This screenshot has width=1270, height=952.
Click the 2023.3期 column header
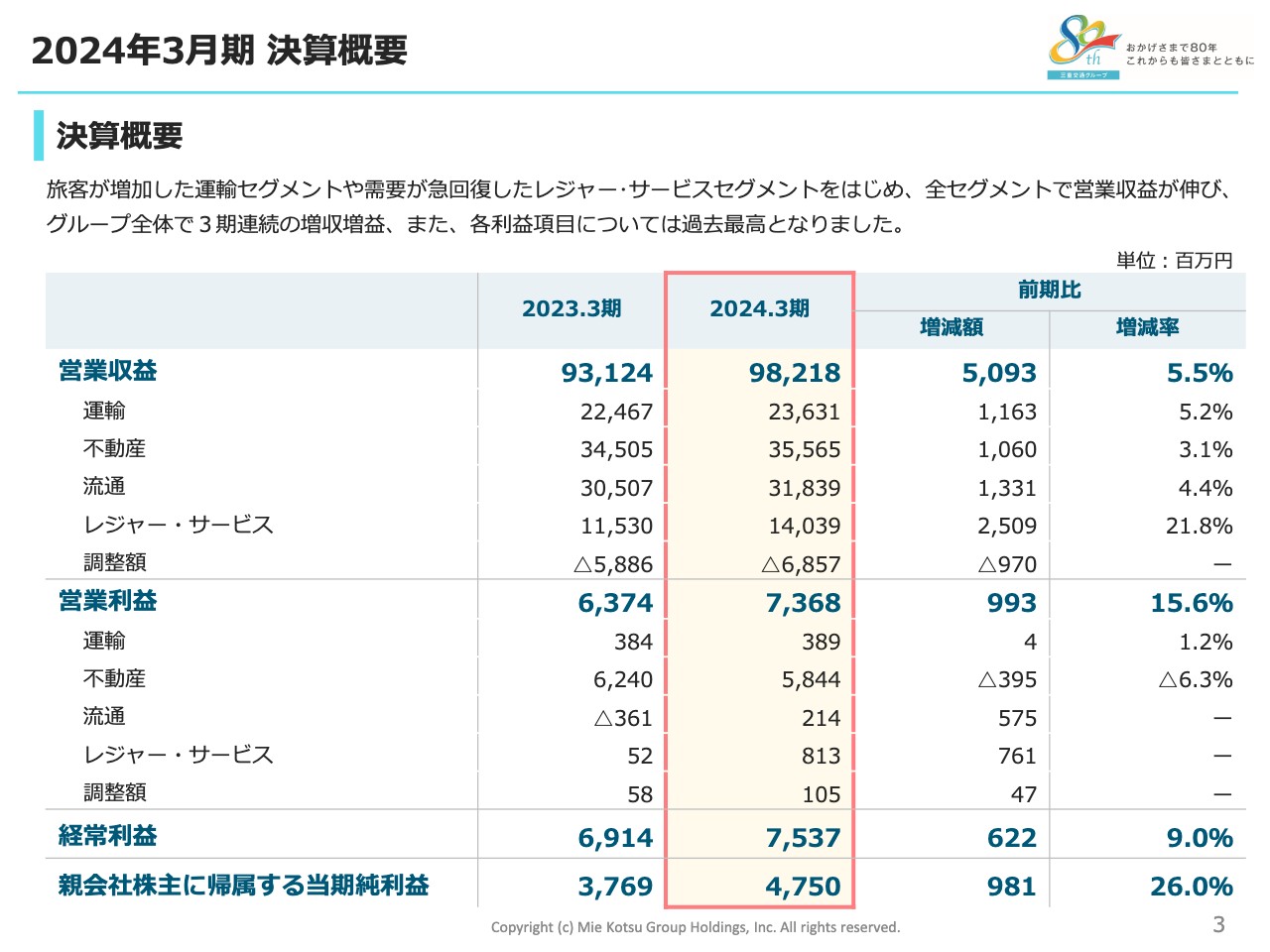[x=571, y=308]
